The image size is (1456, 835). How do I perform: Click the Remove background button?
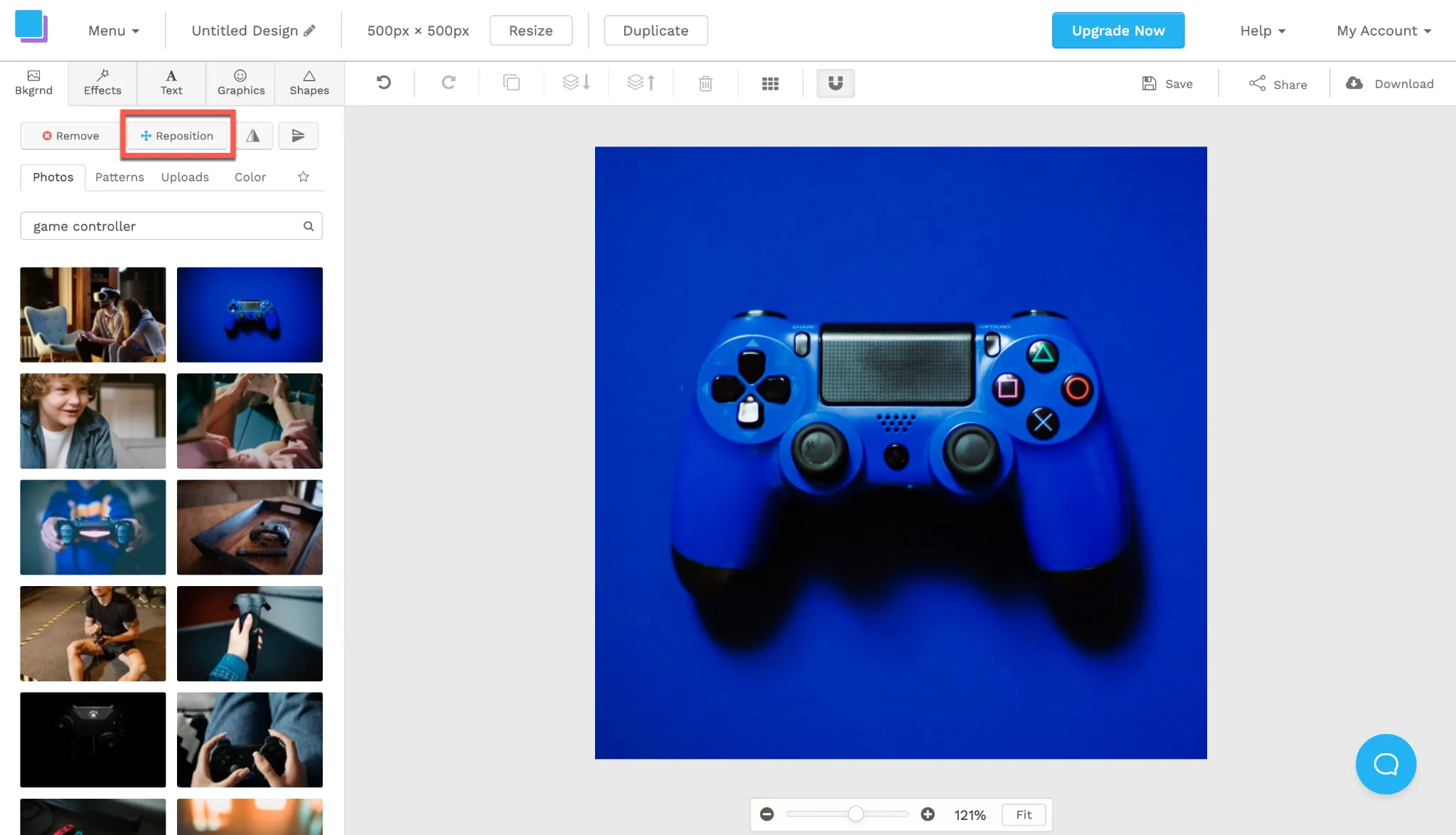[70, 136]
